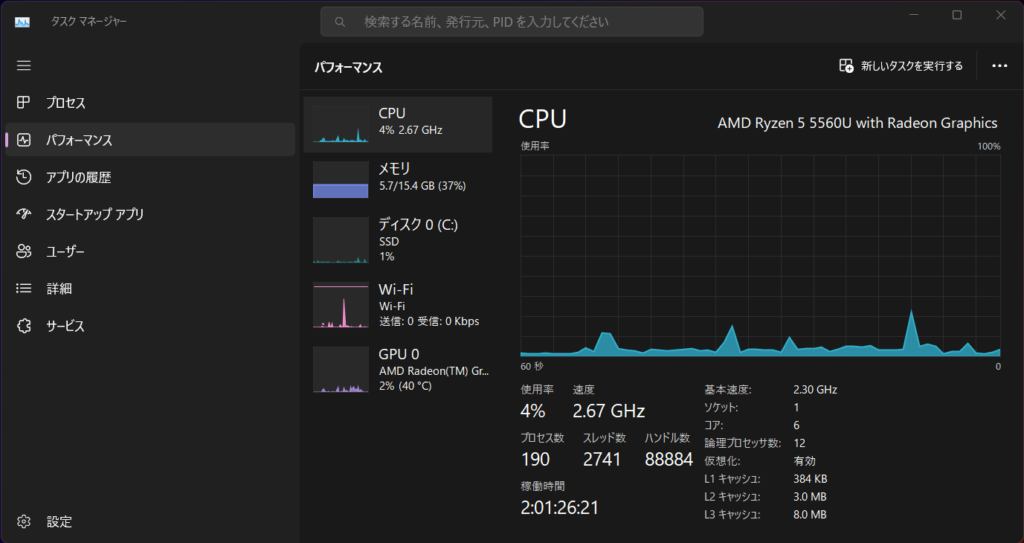Click the スレッド数 2741 value
This screenshot has height=543, width=1024.
coord(601,459)
